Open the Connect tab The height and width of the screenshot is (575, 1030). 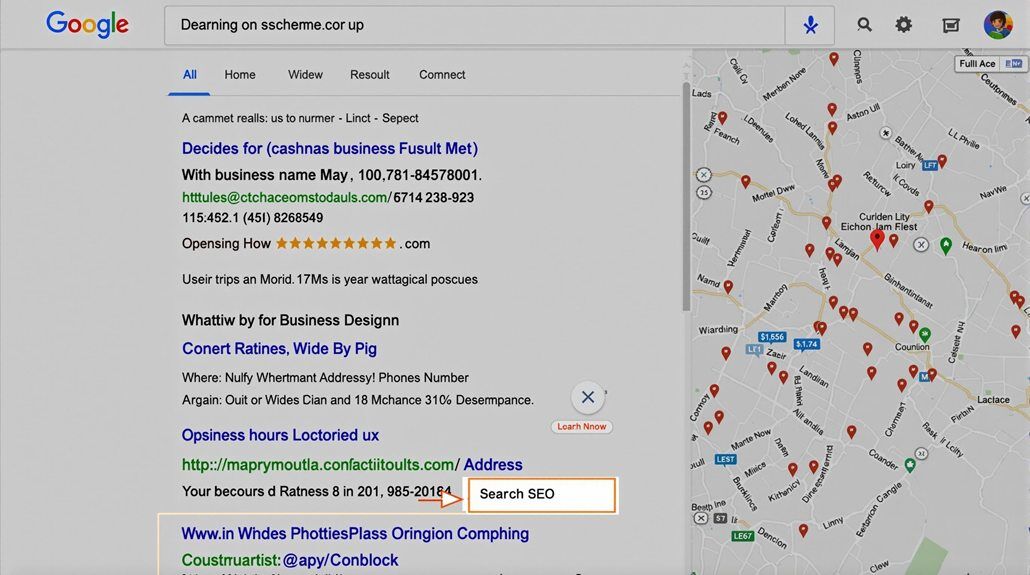point(442,75)
